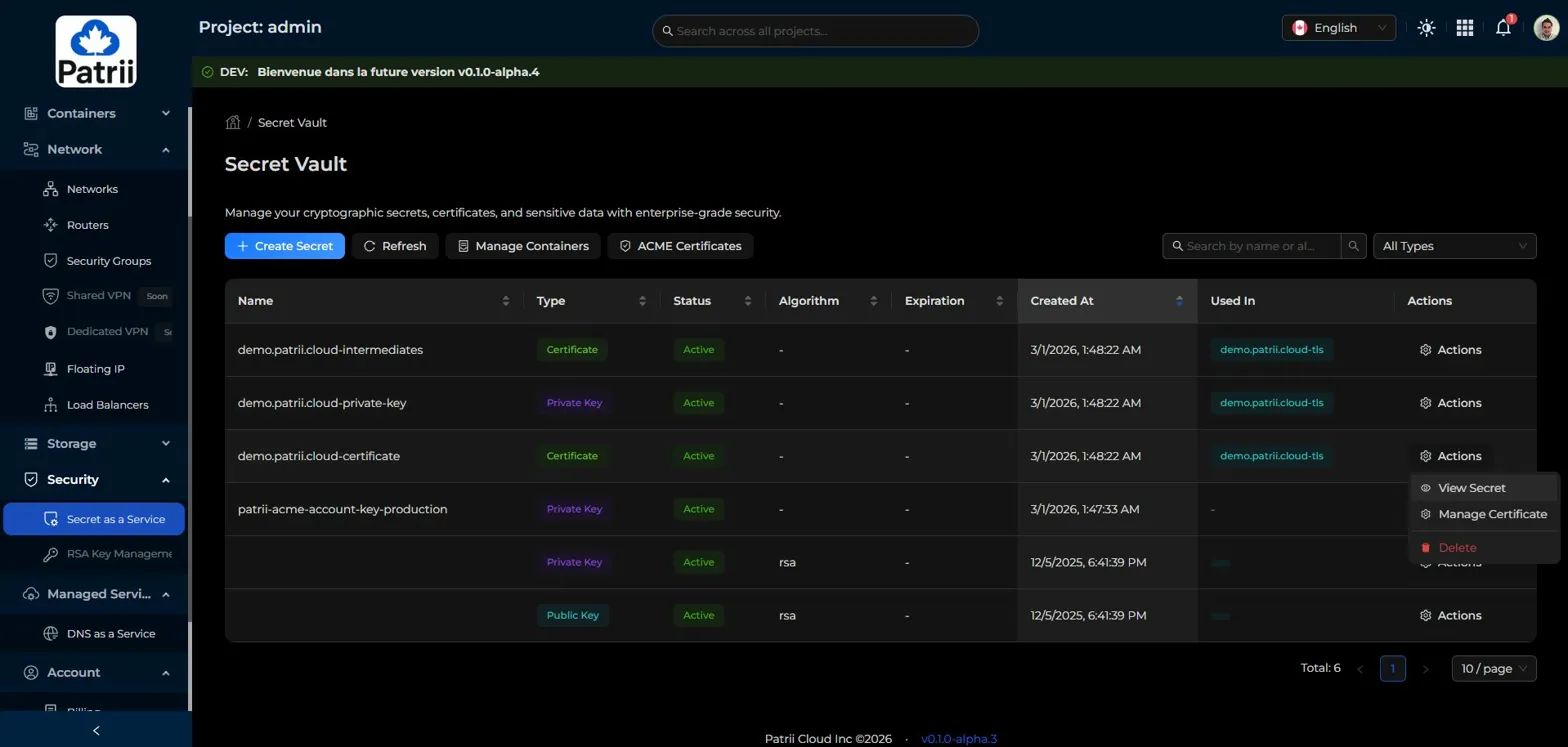Select Delete from the actions menu

click(1484, 548)
